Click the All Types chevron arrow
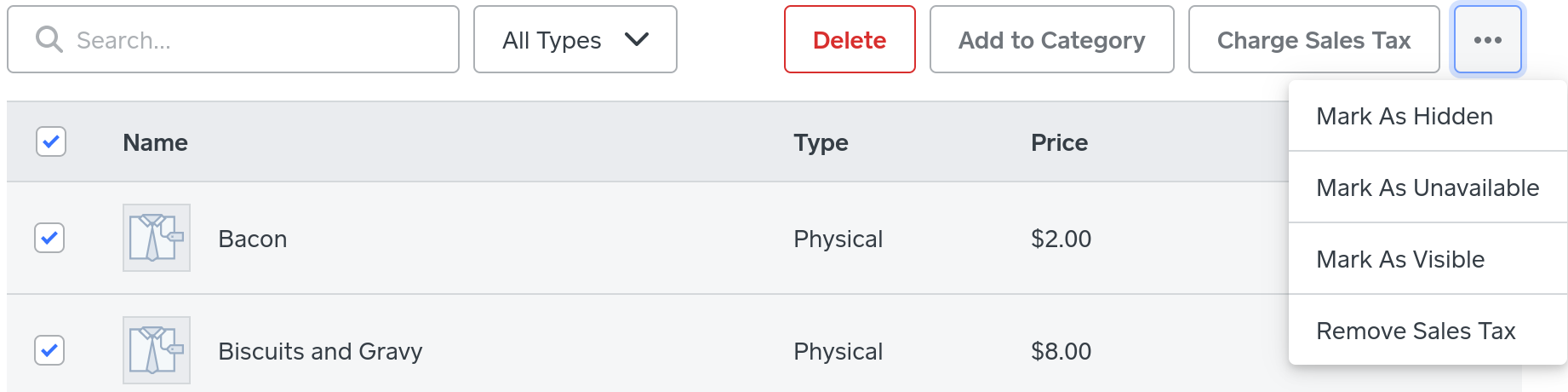The height and width of the screenshot is (392, 1568). [x=636, y=39]
